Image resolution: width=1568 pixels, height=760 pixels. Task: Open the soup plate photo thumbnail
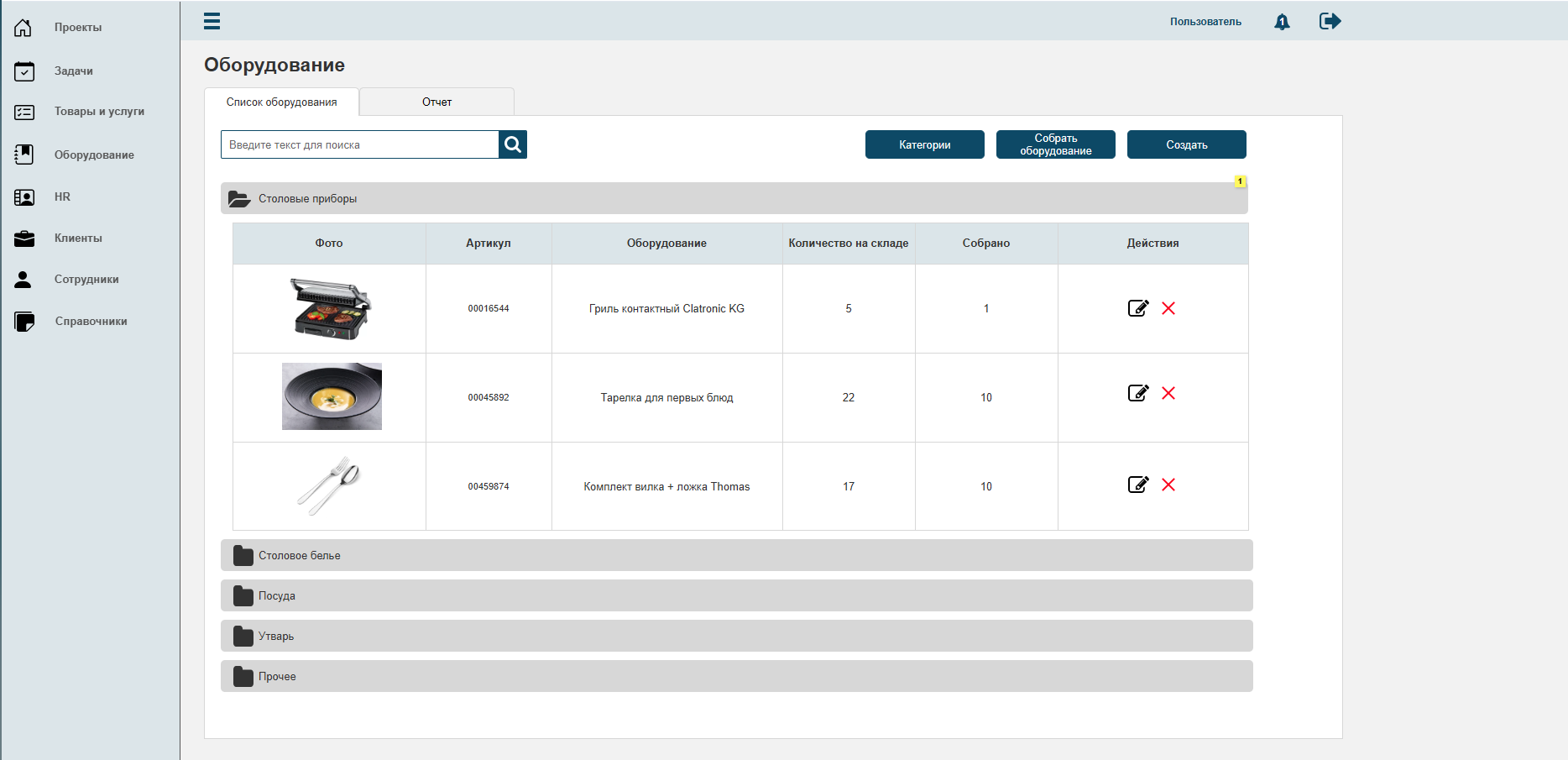tap(332, 396)
